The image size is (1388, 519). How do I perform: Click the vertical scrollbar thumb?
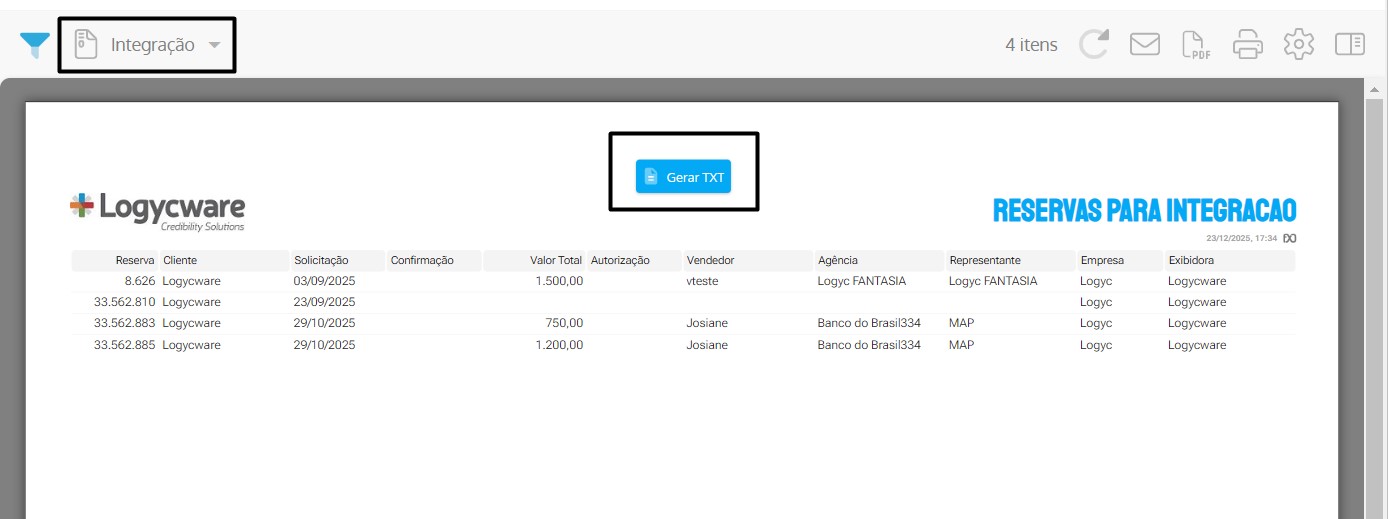1376,300
